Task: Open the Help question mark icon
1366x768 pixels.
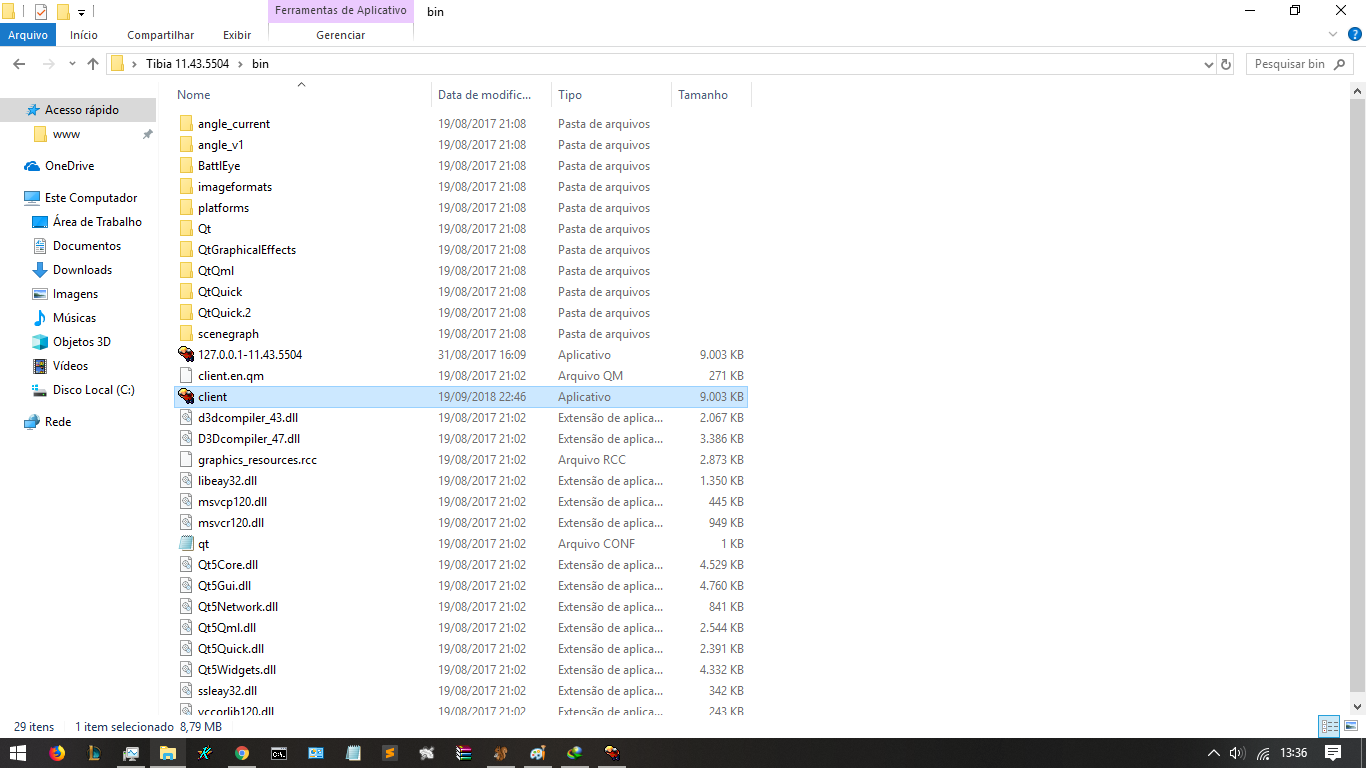Action: pos(1355,34)
